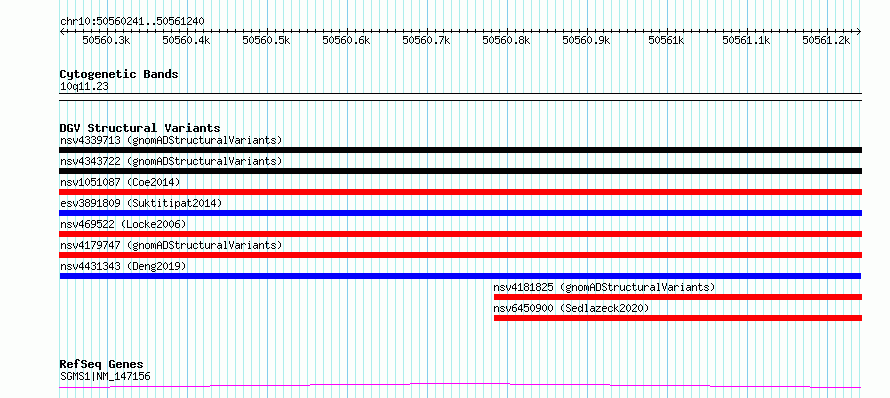Click the 50560.4k ruler tick label
Image resolution: width=890 pixels, height=398 pixels.
coord(187,40)
